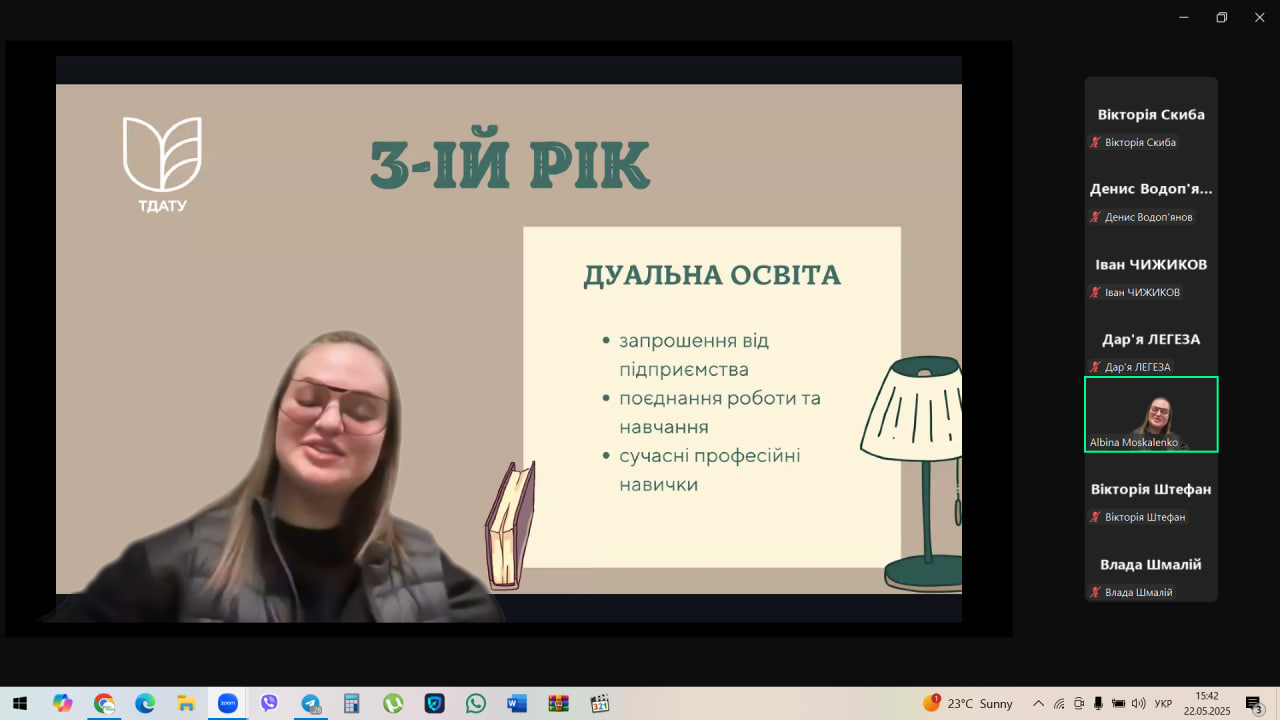The width and height of the screenshot is (1280, 720).
Task: Launch Copilot from the taskbar
Action: click(x=63, y=703)
